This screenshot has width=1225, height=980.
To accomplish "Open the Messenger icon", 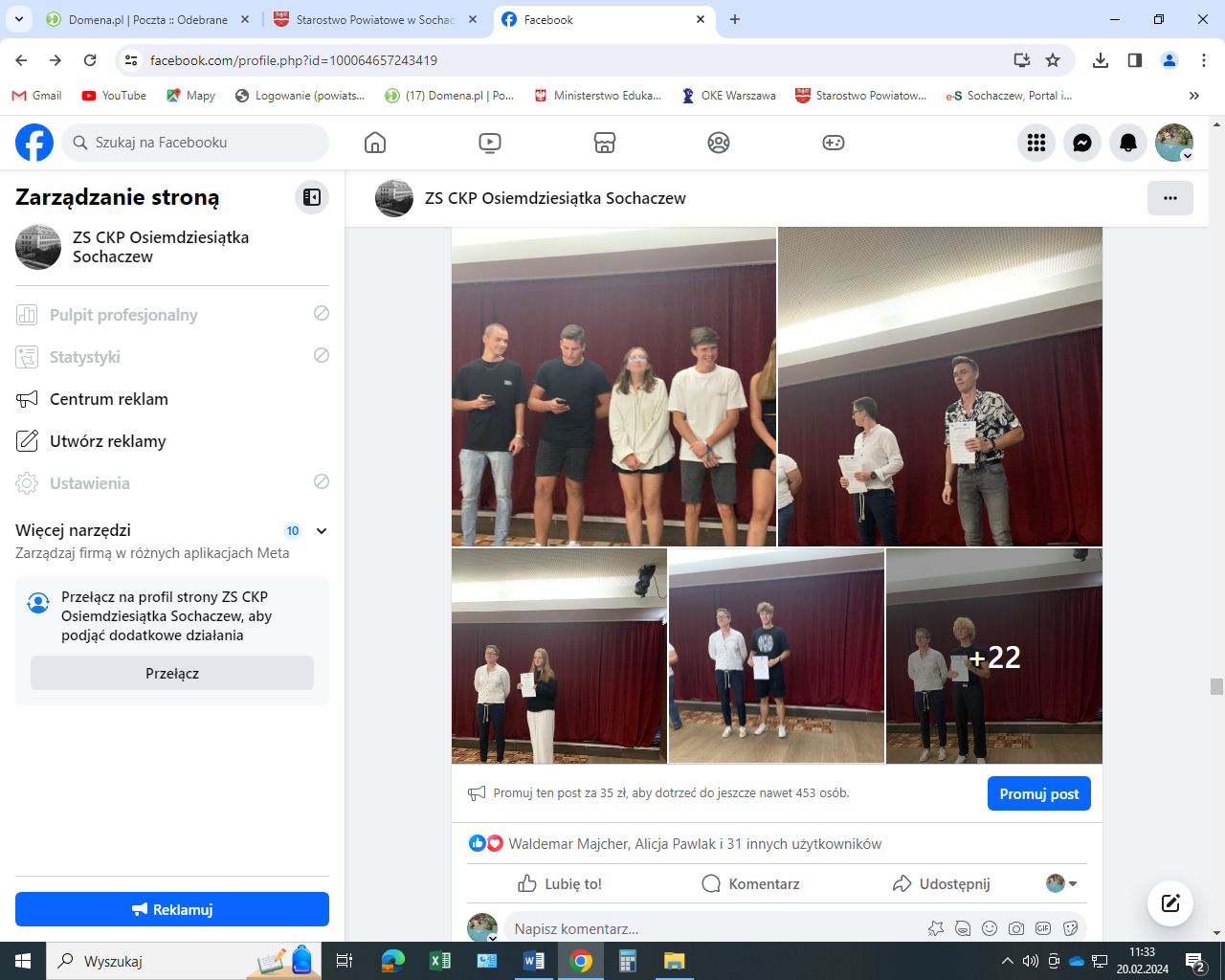I will 1082,143.
